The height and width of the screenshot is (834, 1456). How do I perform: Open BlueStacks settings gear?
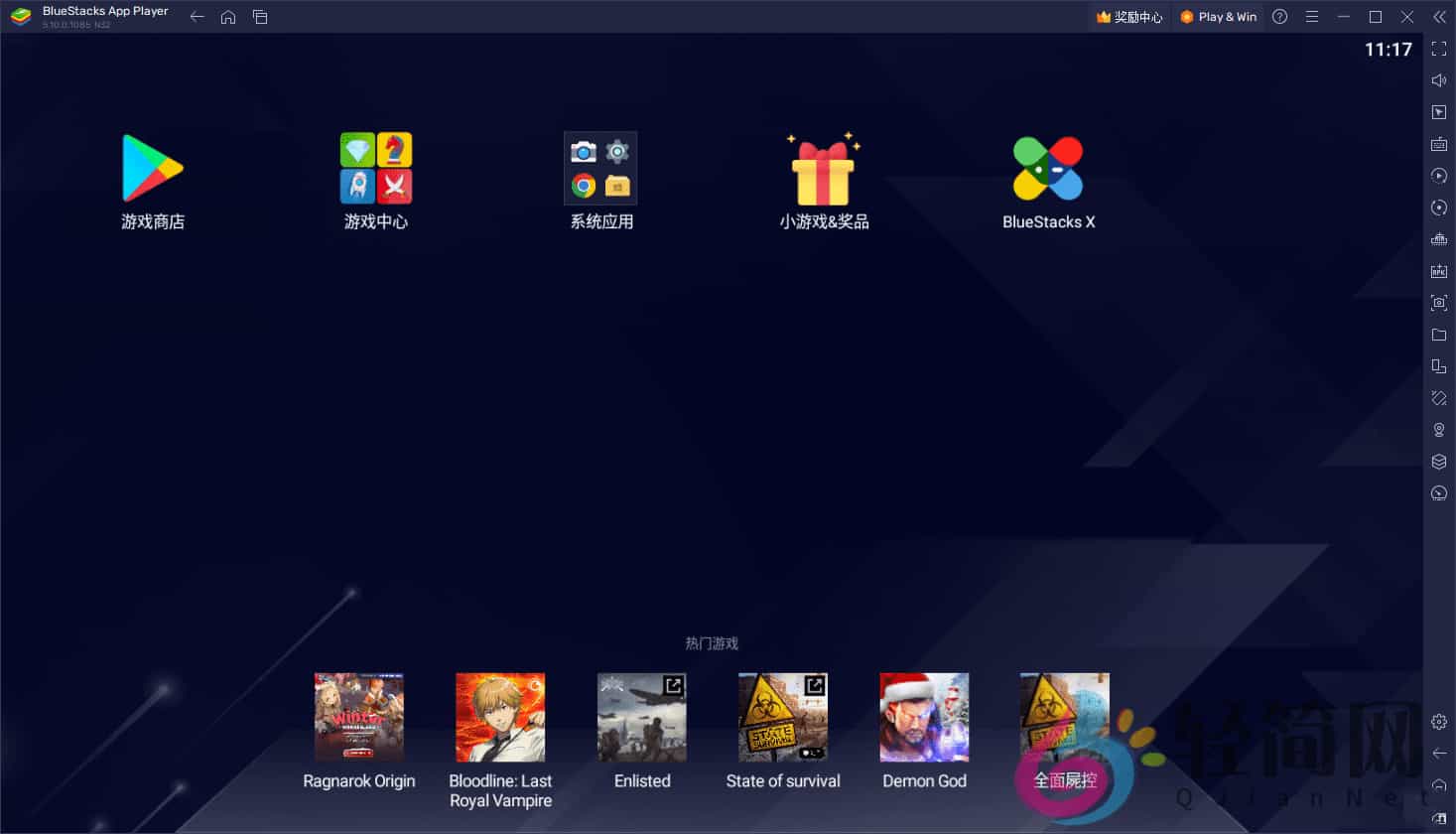[1438, 721]
